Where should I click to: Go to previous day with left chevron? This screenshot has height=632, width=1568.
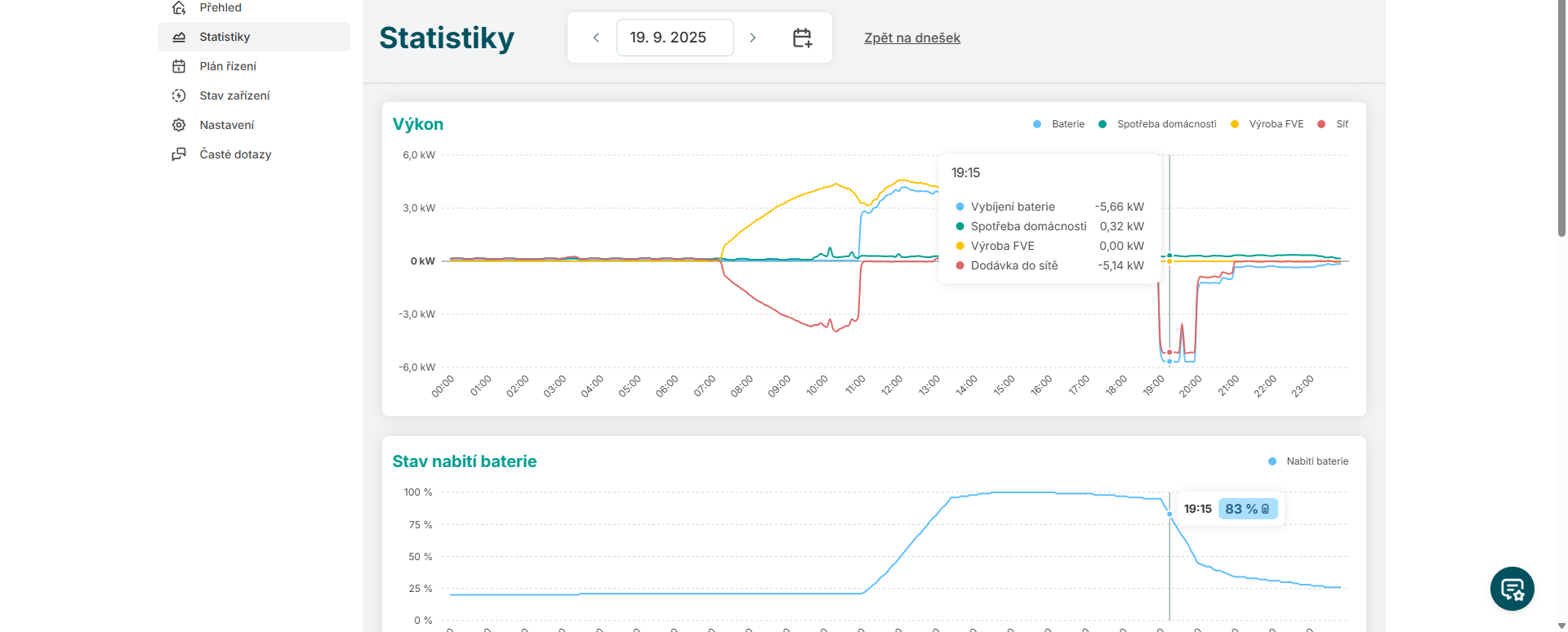(x=596, y=38)
